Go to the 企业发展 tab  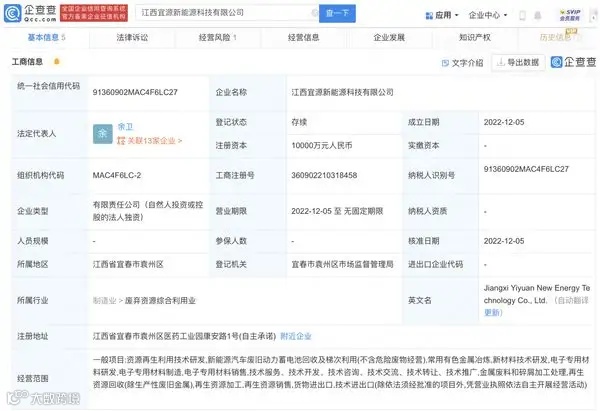click(x=389, y=38)
